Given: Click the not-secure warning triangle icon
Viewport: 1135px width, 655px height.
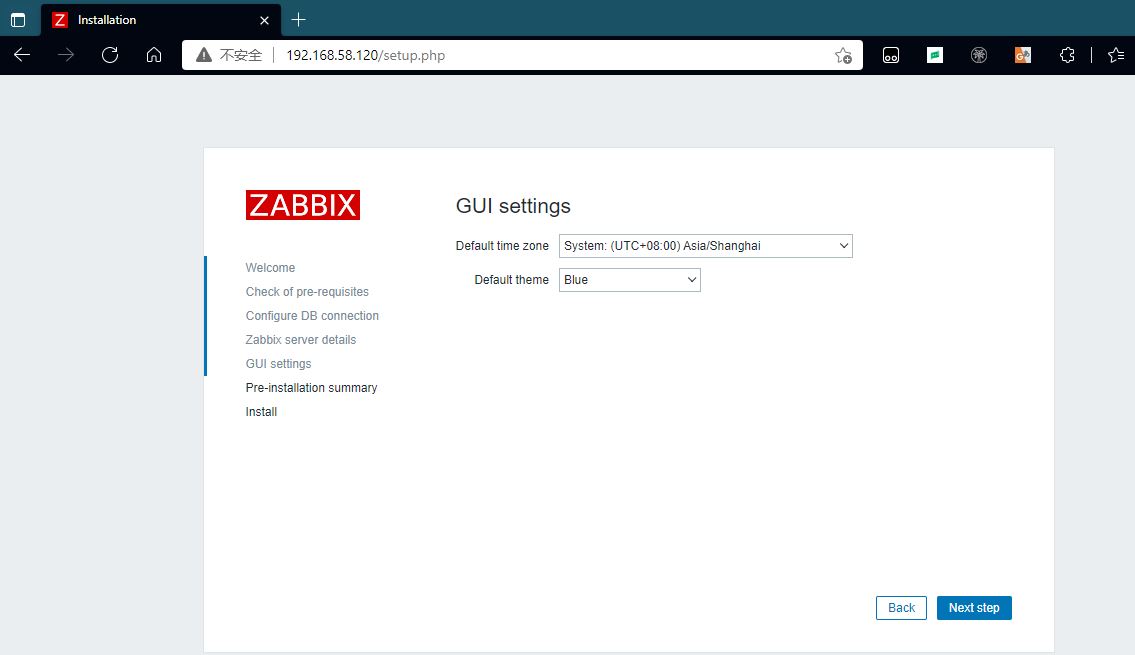Looking at the screenshot, I should tap(204, 55).
